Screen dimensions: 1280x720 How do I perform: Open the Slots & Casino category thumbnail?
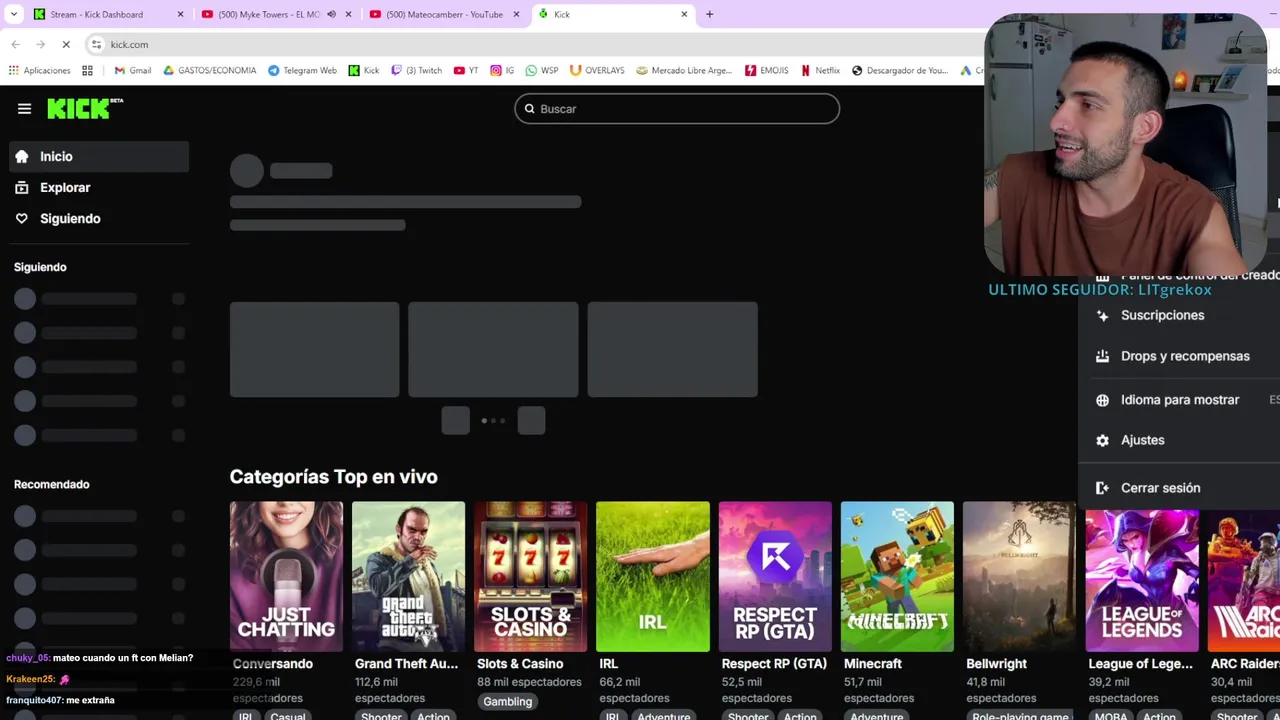(x=530, y=577)
